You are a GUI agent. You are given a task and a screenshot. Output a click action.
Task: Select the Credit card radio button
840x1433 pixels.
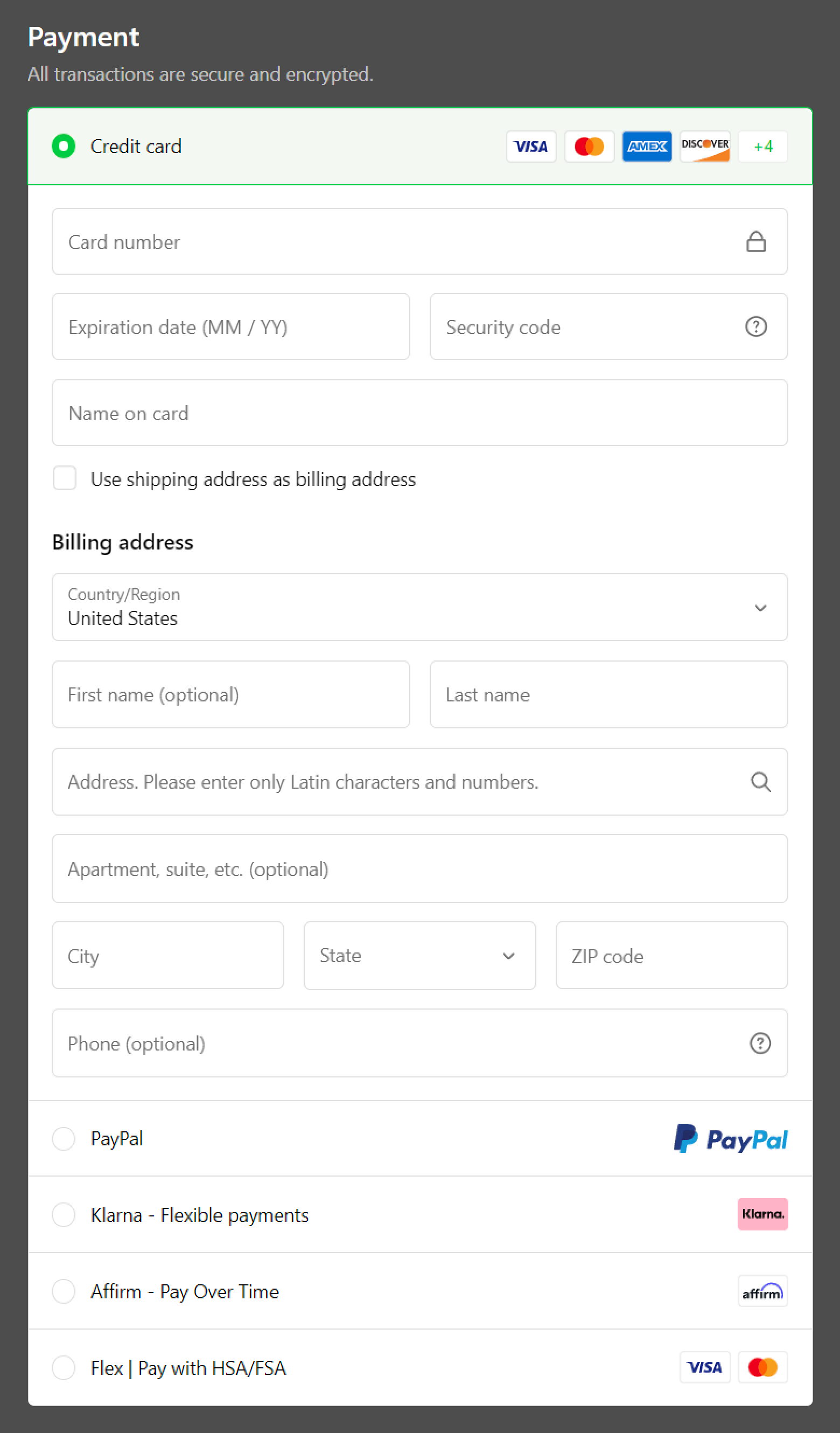(x=64, y=146)
